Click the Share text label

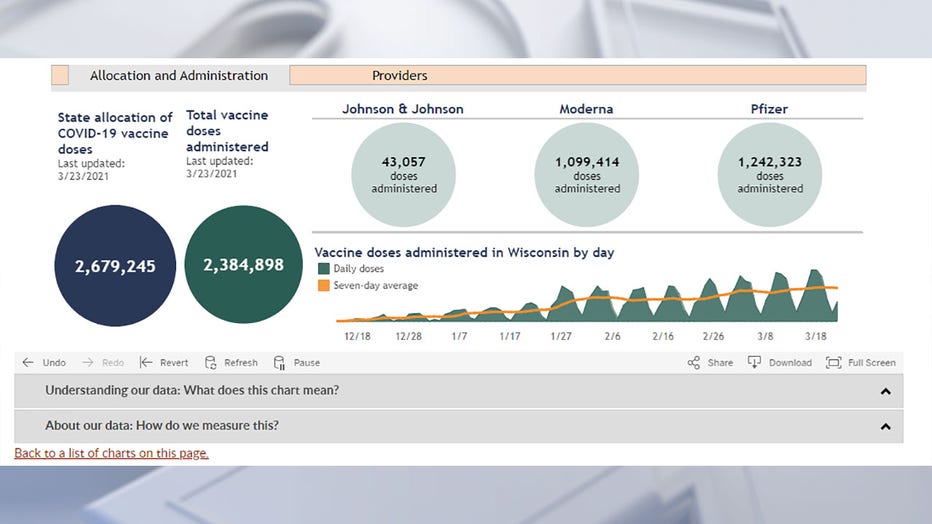coord(720,362)
